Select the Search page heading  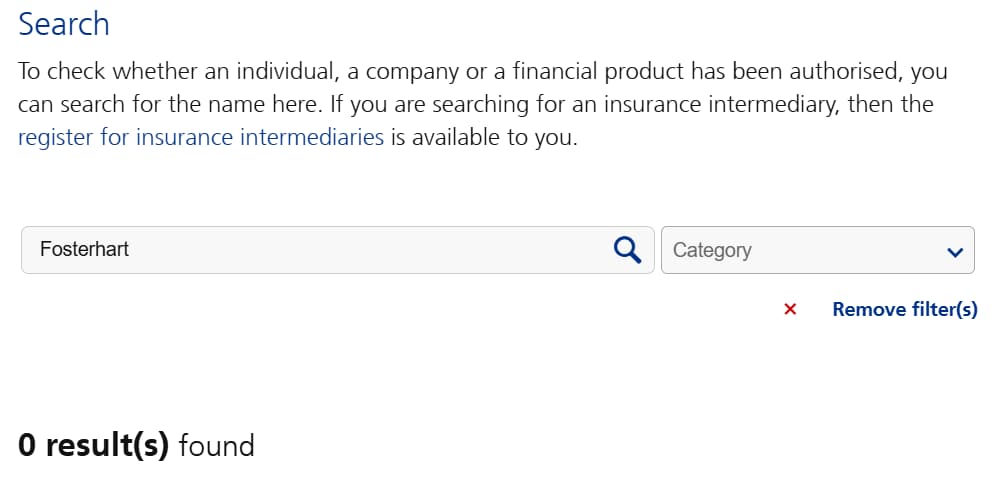point(64,24)
